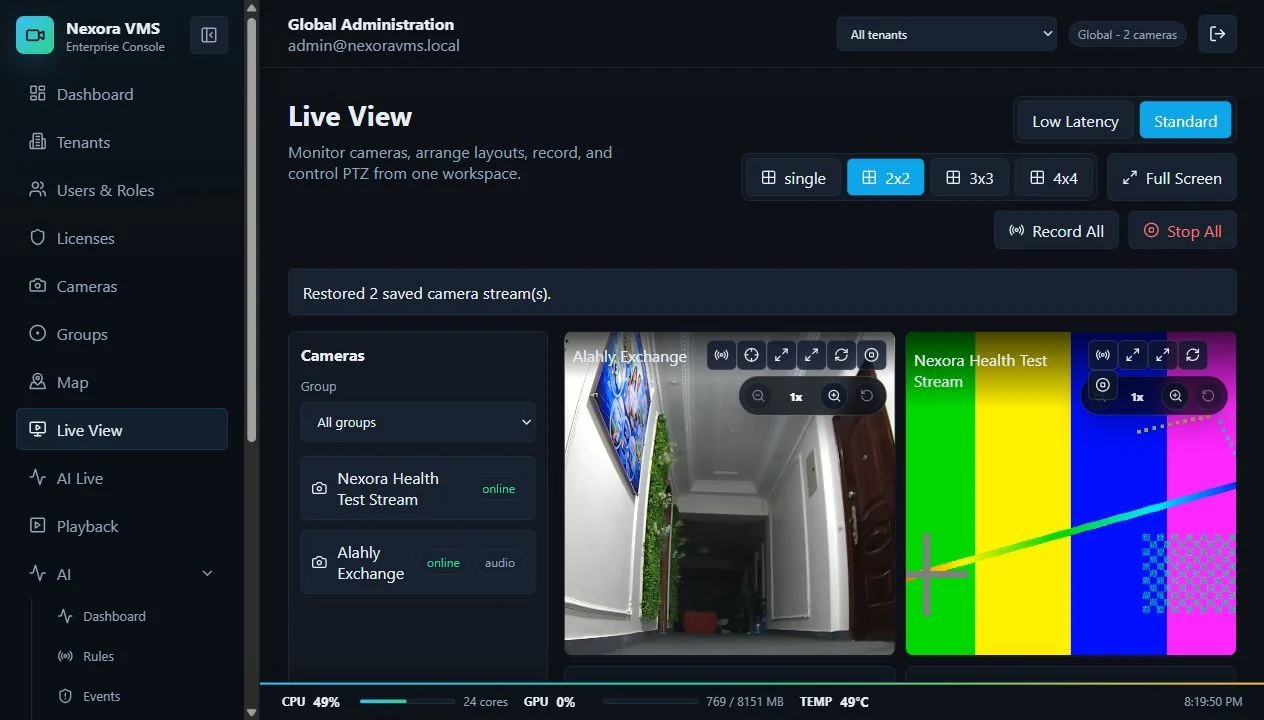Click the 'Global - 2 cameras' badge
The width and height of the screenshot is (1264, 720).
pyautogui.click(x=1127, y=34)
